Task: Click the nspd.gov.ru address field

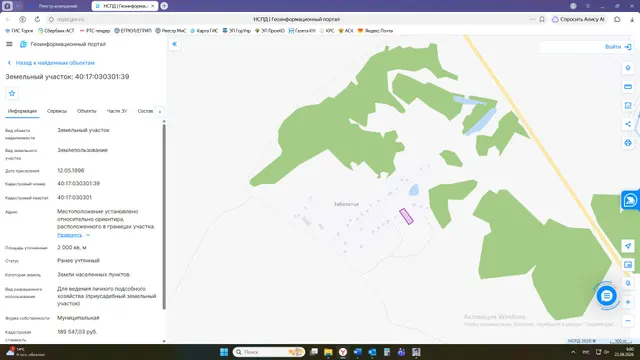Action: tap(70, 19)
